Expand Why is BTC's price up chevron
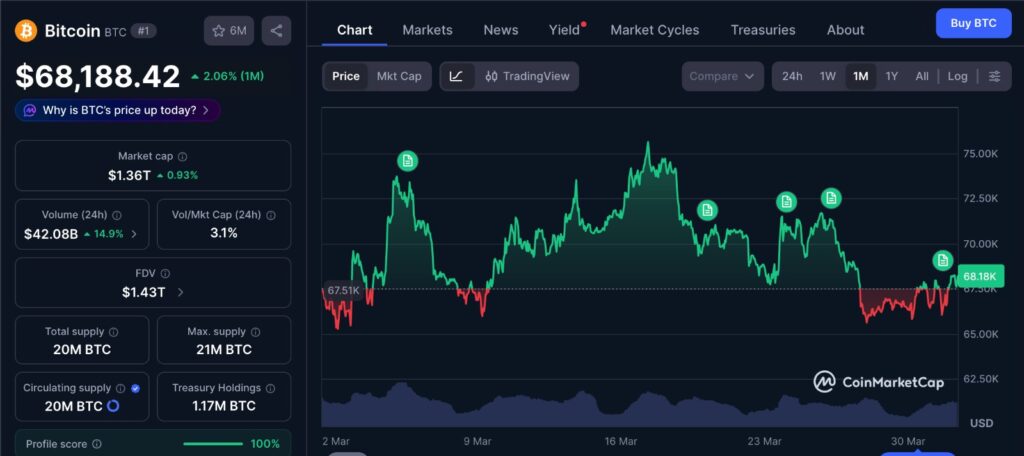The height and width of the screenshot is (456, 1024). click(206, 110)
